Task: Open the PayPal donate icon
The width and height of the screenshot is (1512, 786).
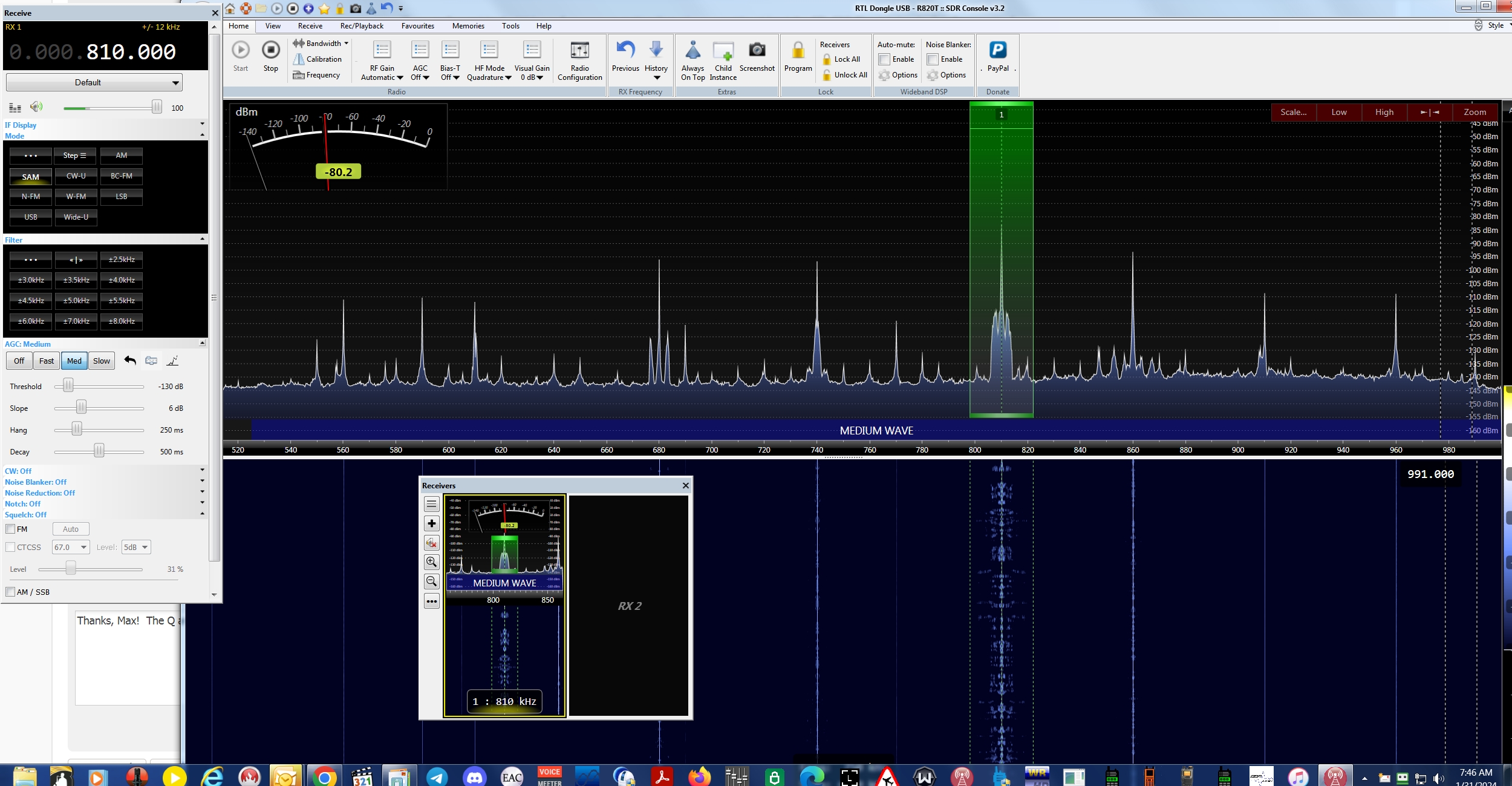Action: click(997, 50)
